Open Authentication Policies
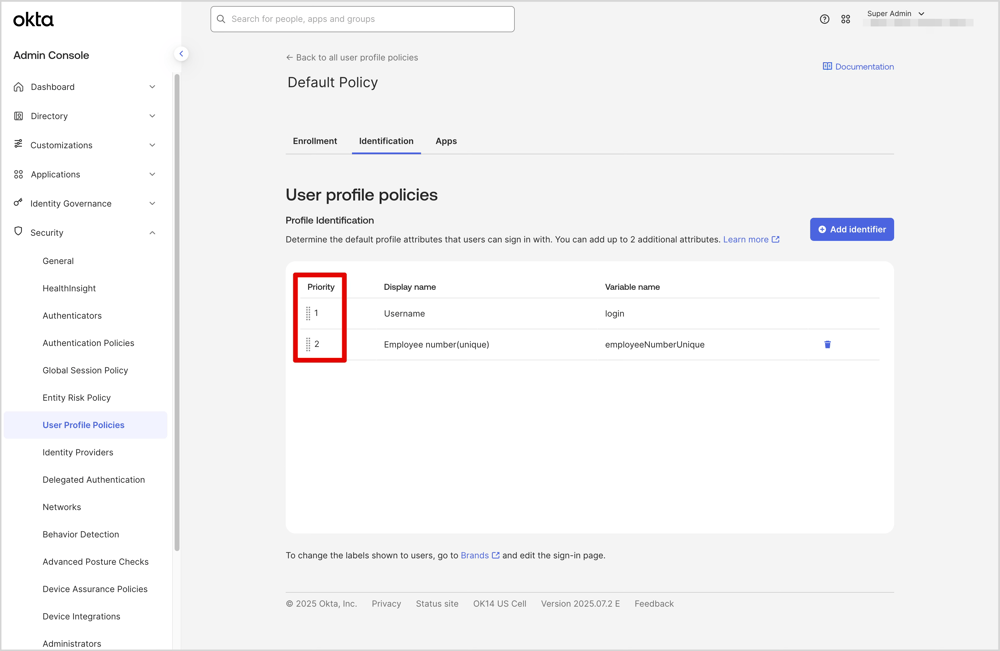 [88, 343]
